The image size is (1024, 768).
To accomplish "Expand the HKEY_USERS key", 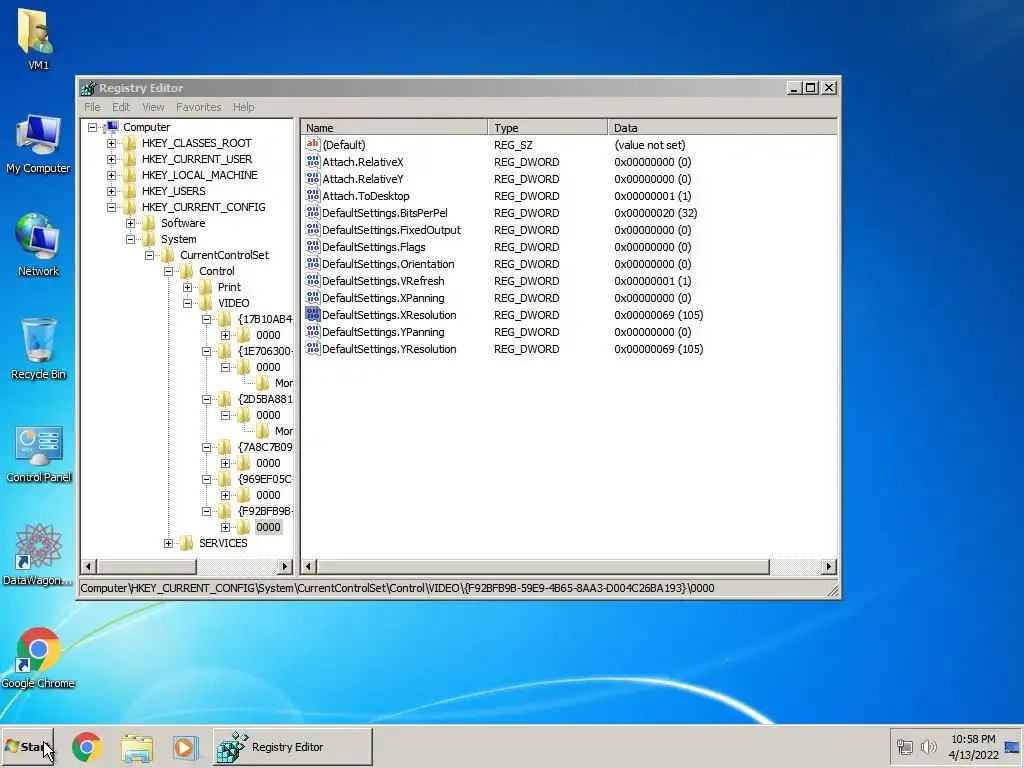I will click(x=112, y=191).
